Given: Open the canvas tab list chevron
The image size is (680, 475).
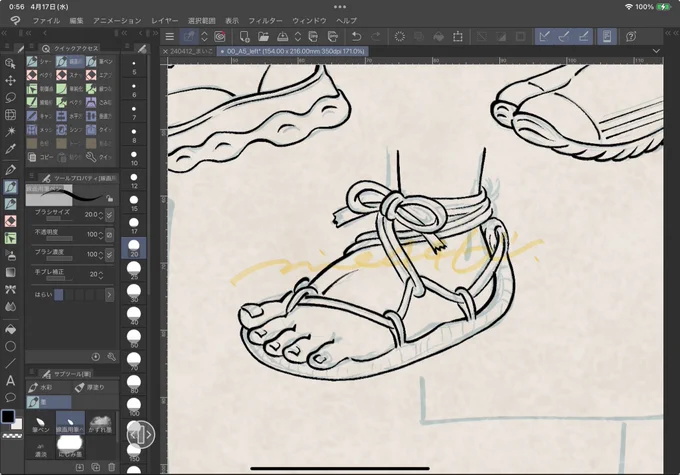Looking at the screenshot, I should tap(656, 51).
